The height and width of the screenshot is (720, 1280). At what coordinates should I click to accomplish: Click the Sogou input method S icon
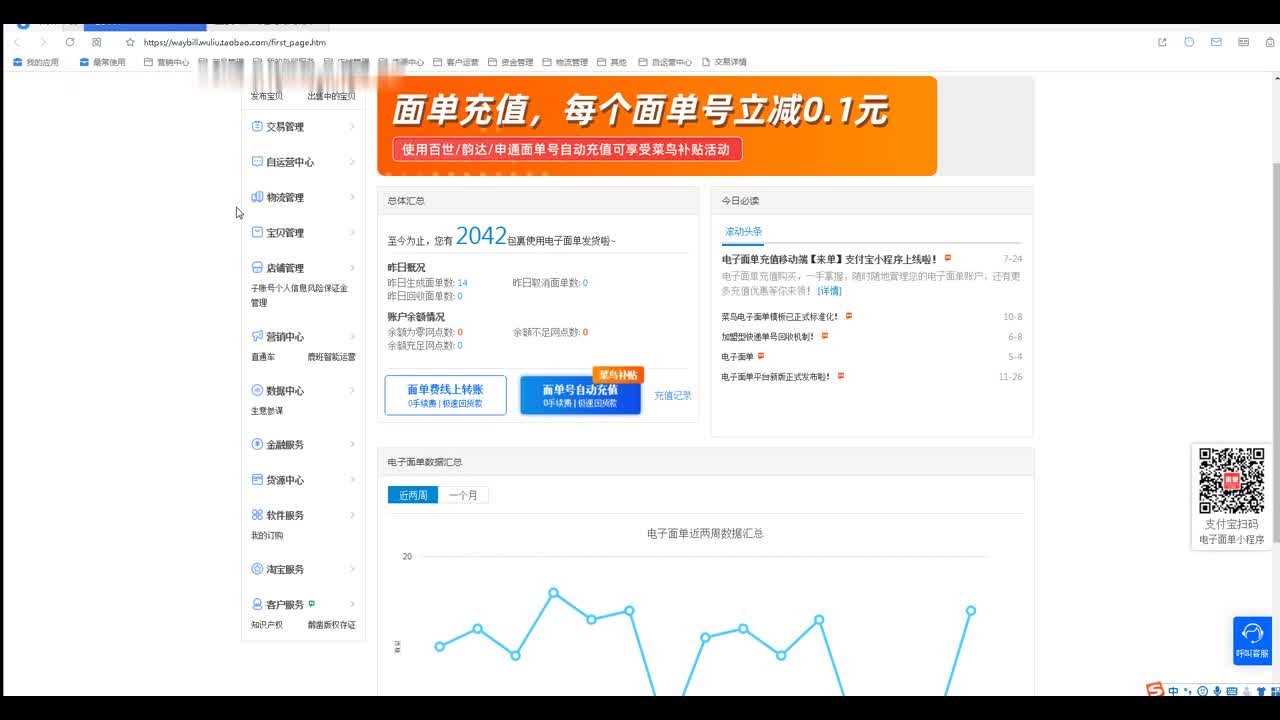[x=1155, y=690]
